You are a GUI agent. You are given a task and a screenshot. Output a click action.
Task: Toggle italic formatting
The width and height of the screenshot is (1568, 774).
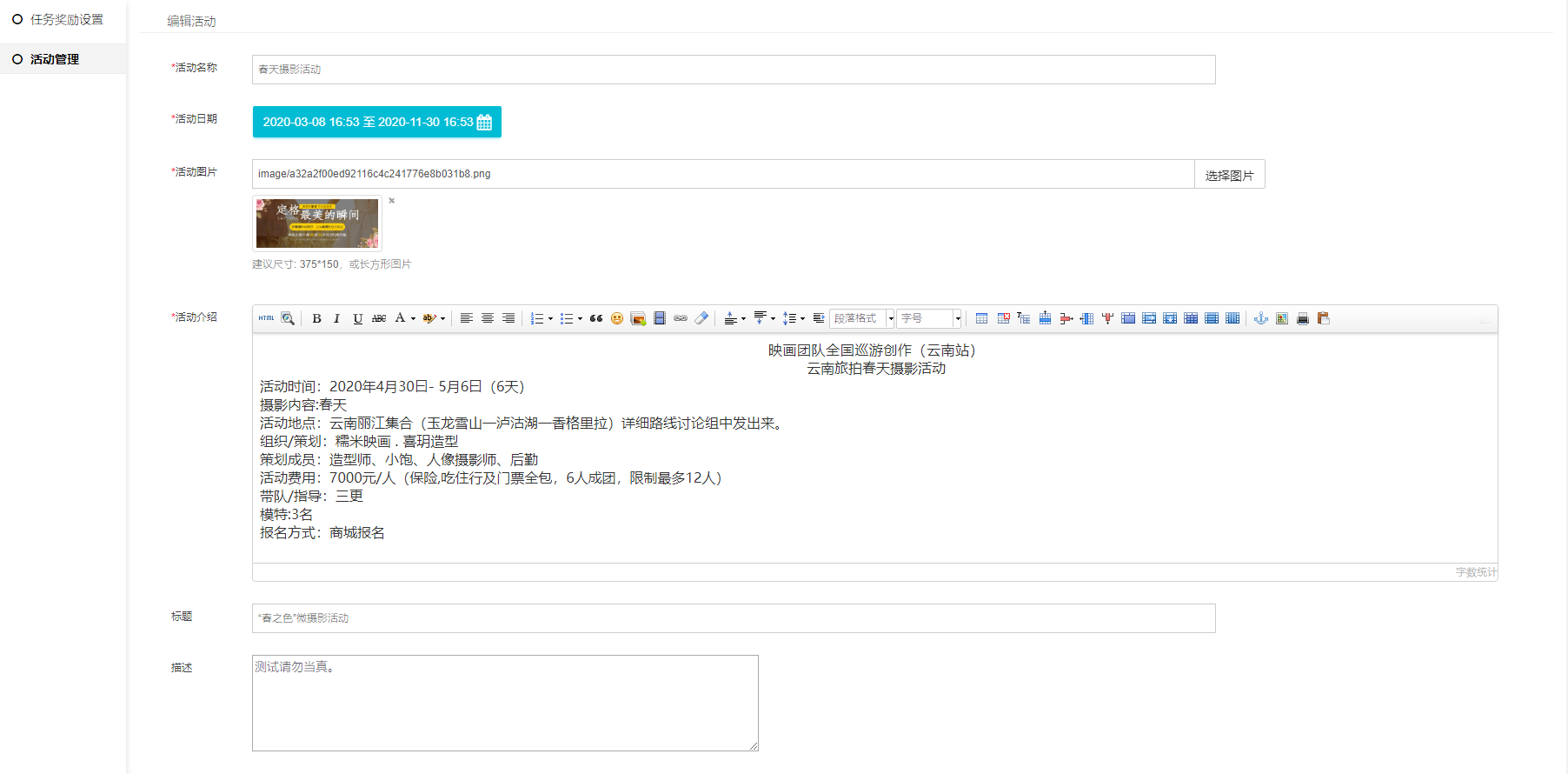[x=336, y=318]
